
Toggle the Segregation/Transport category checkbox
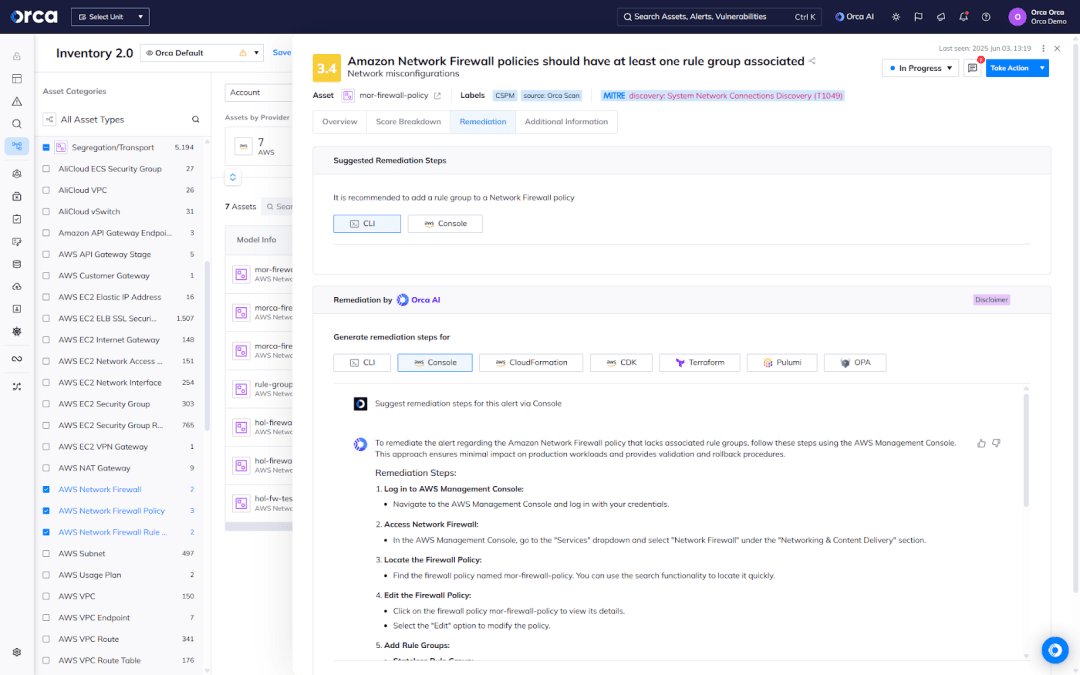coord(46,147)
